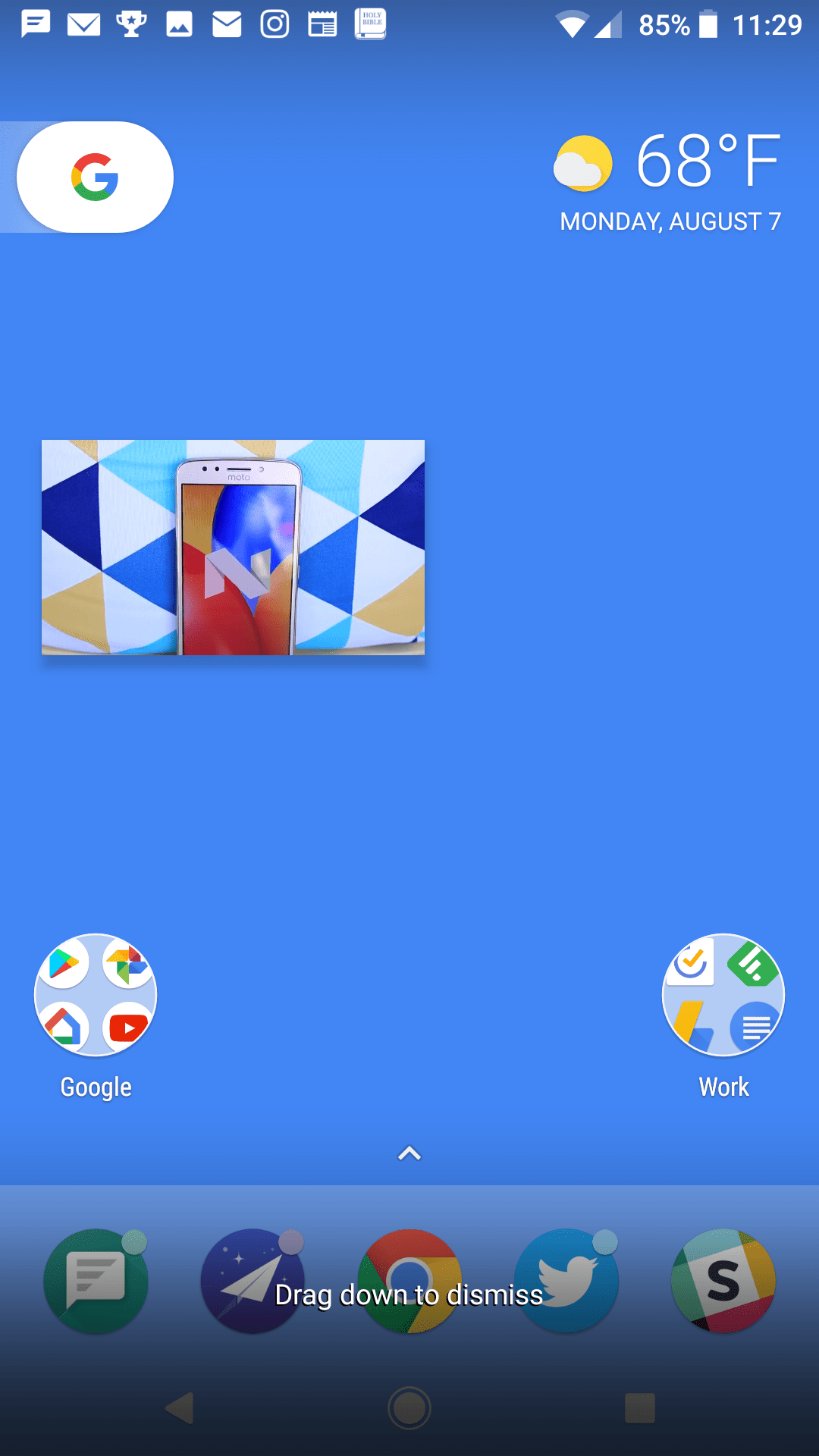This screenshot has width=819, height=1456.
Task: Open Chrome browser in dock
Action: (x=409, y=1281)
